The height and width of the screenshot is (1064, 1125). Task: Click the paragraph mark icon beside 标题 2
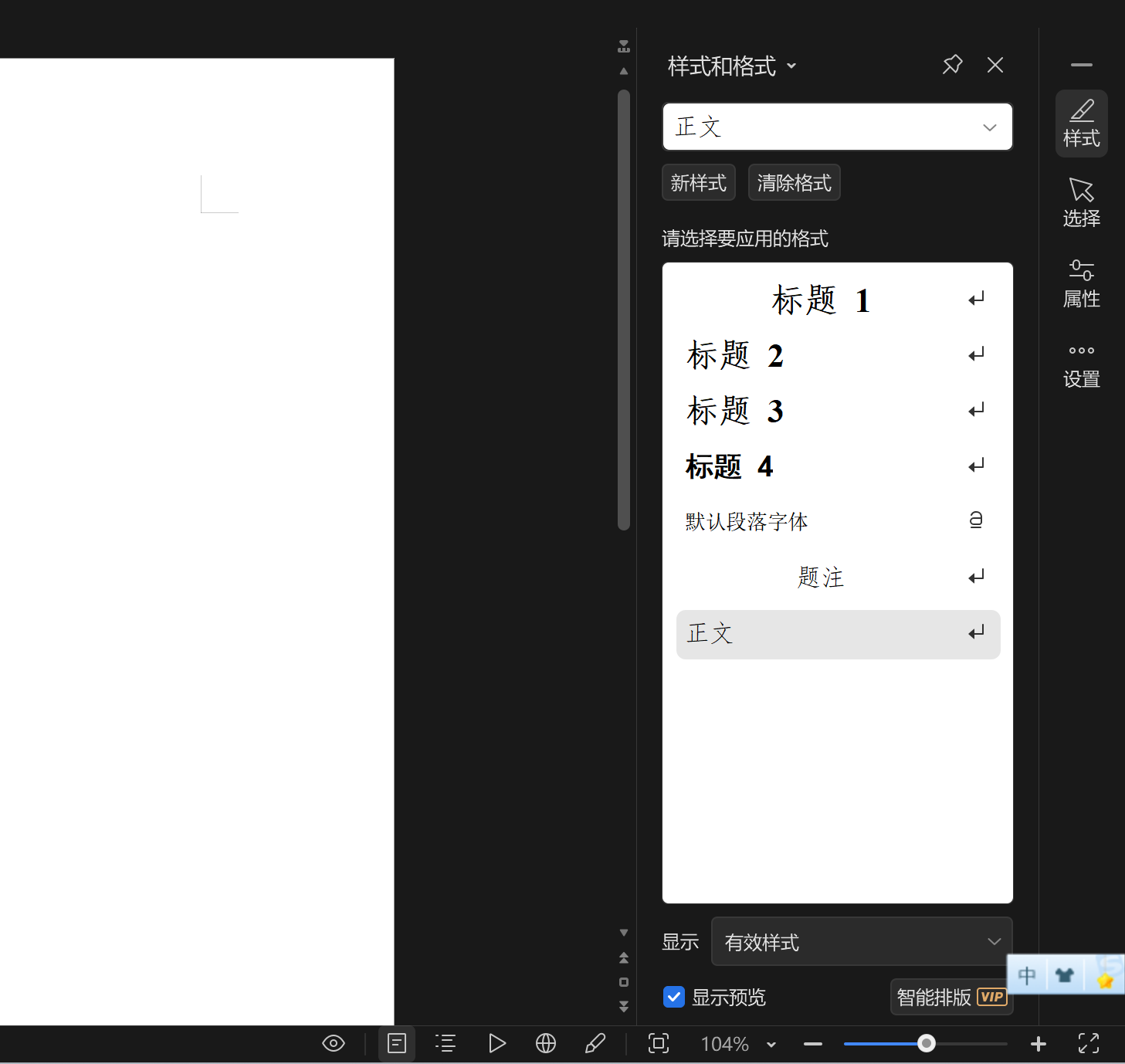click(x=977, y=354)
